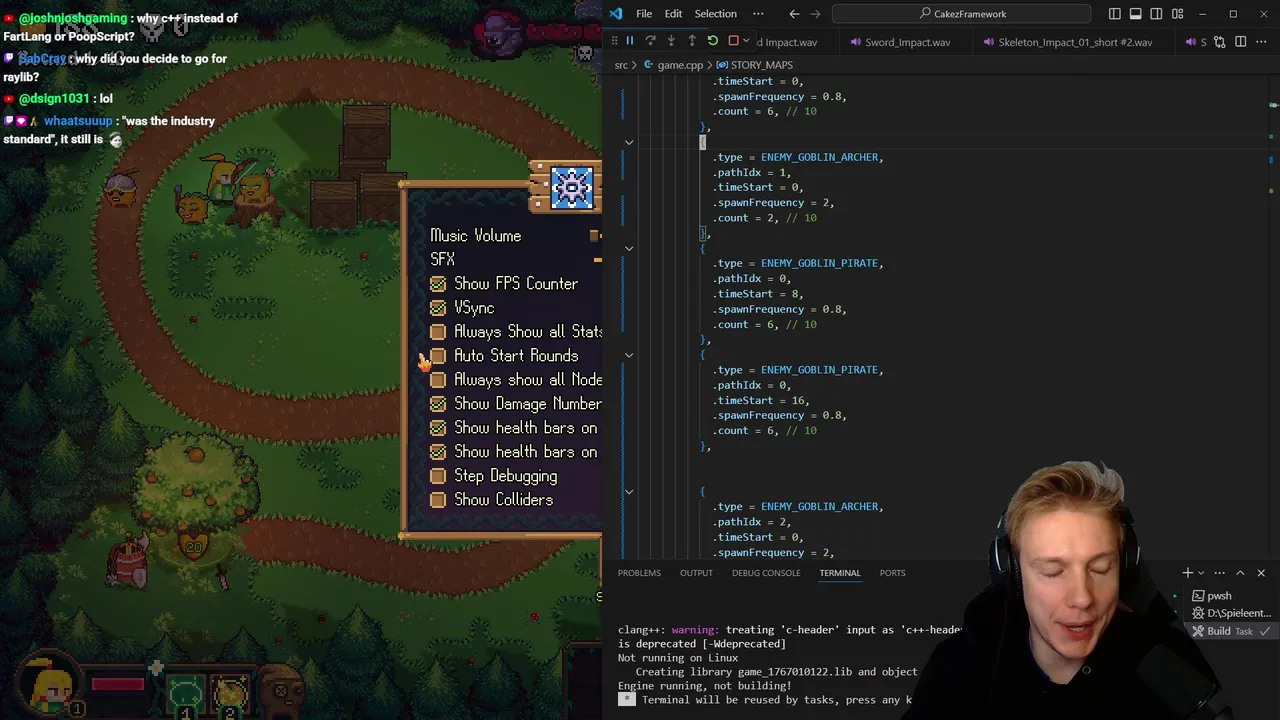Screen dimensions: 1280x720
Task: Open the new terminal profile dropdown
Action: (1201, 573)
